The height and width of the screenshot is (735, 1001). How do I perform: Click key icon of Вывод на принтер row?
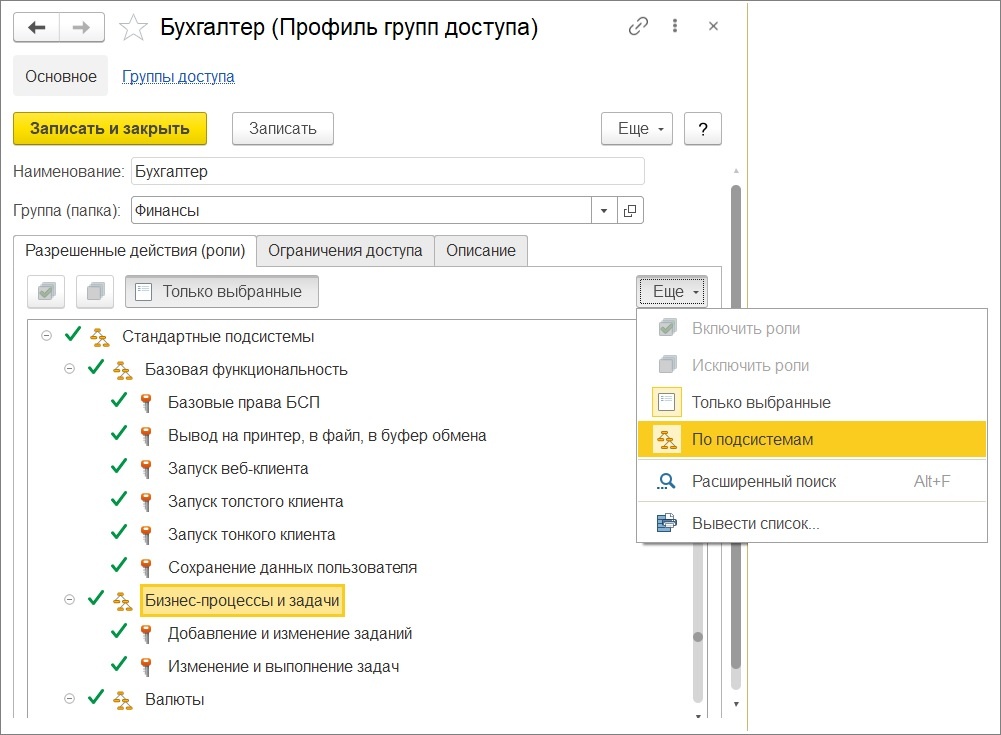coord(146,436)
